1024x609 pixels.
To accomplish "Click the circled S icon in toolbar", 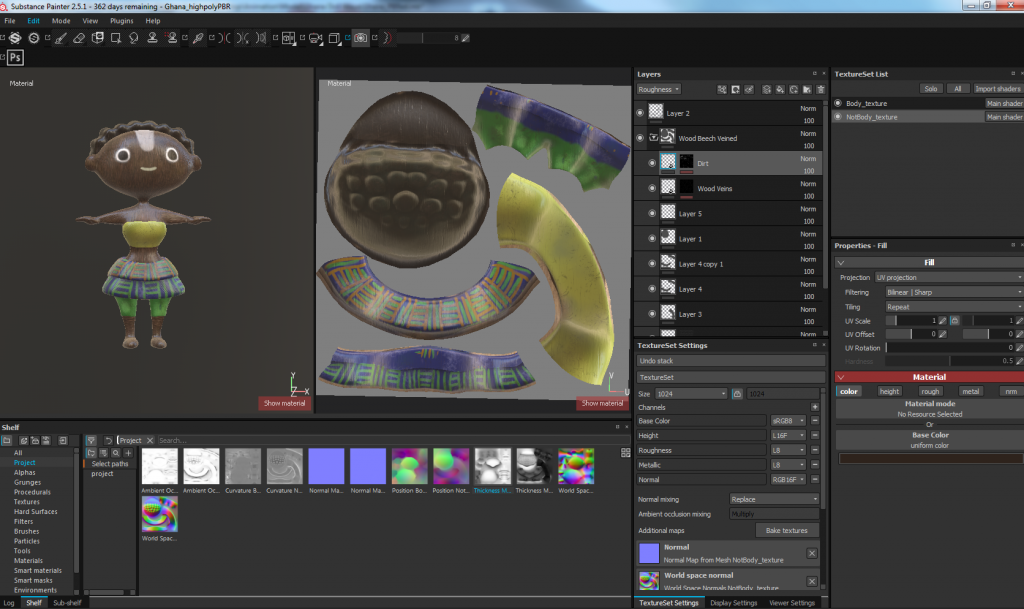I will 33,39.
